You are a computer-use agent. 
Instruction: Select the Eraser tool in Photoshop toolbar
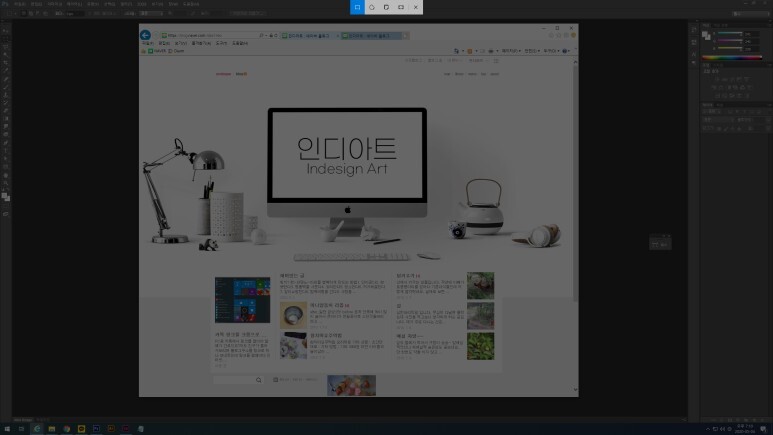(x=5, y=110)
